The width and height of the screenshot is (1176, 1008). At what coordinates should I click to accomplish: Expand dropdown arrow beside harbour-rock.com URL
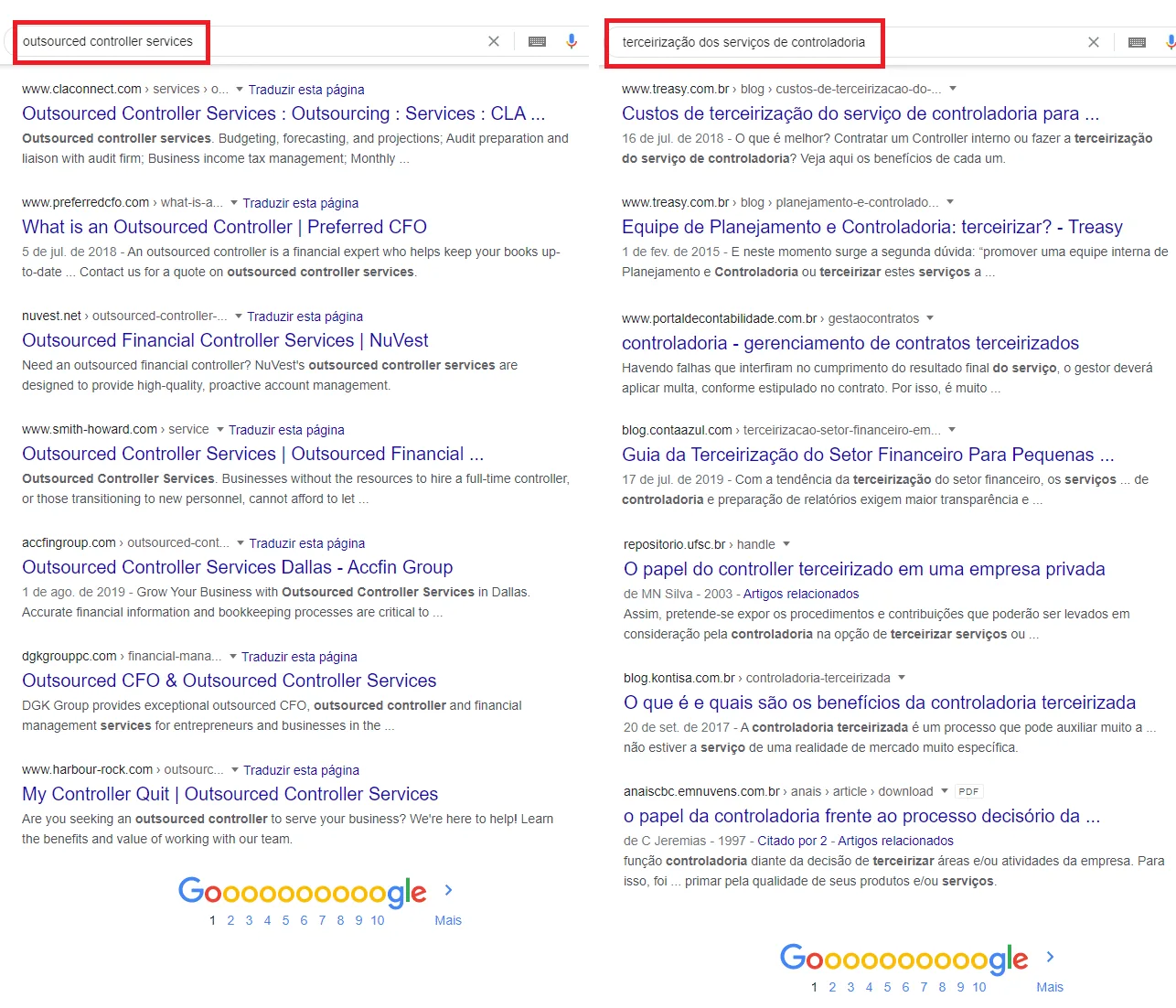235,769
